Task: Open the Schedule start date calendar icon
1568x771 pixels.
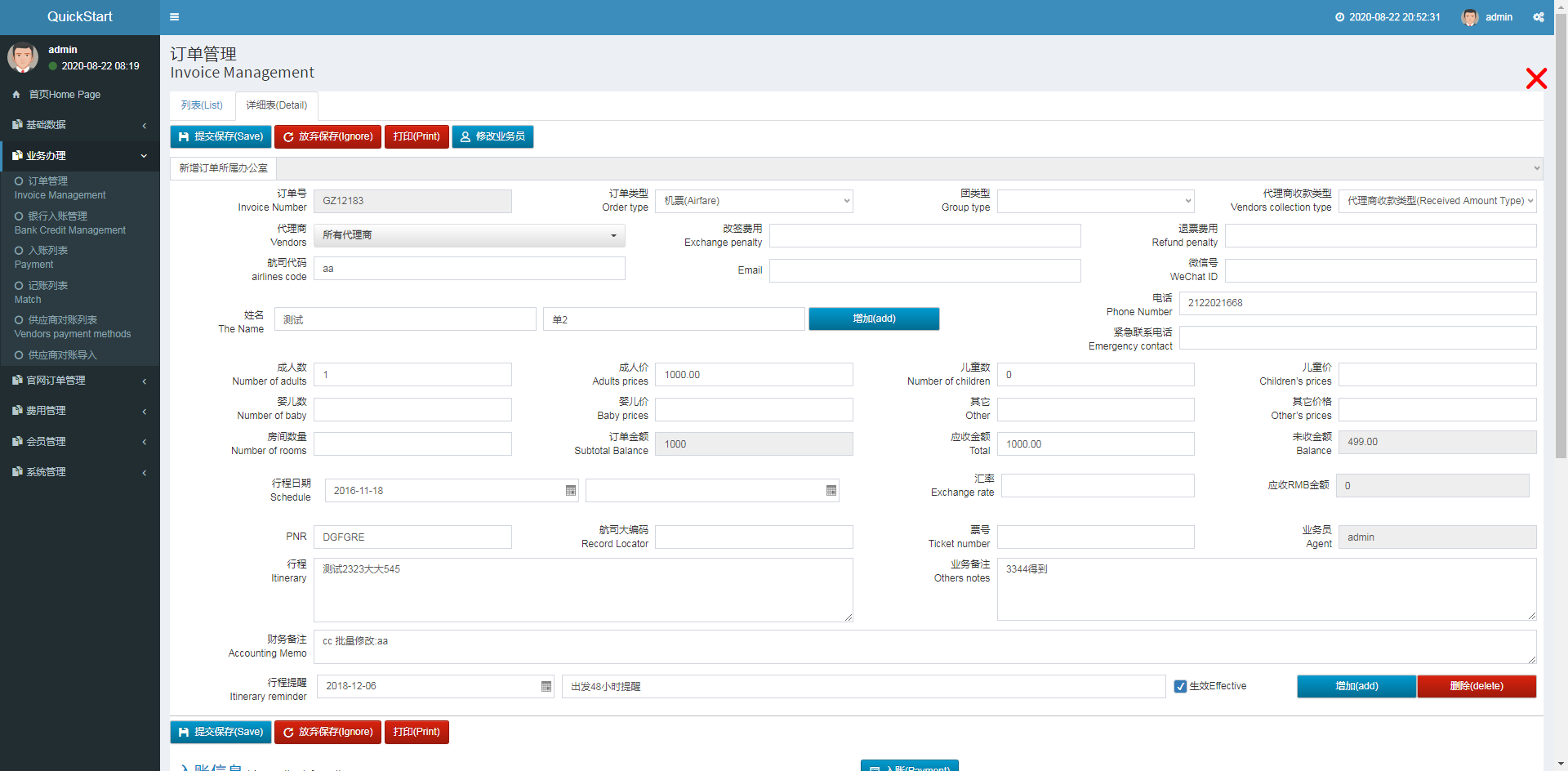Action: click(571, 491)
